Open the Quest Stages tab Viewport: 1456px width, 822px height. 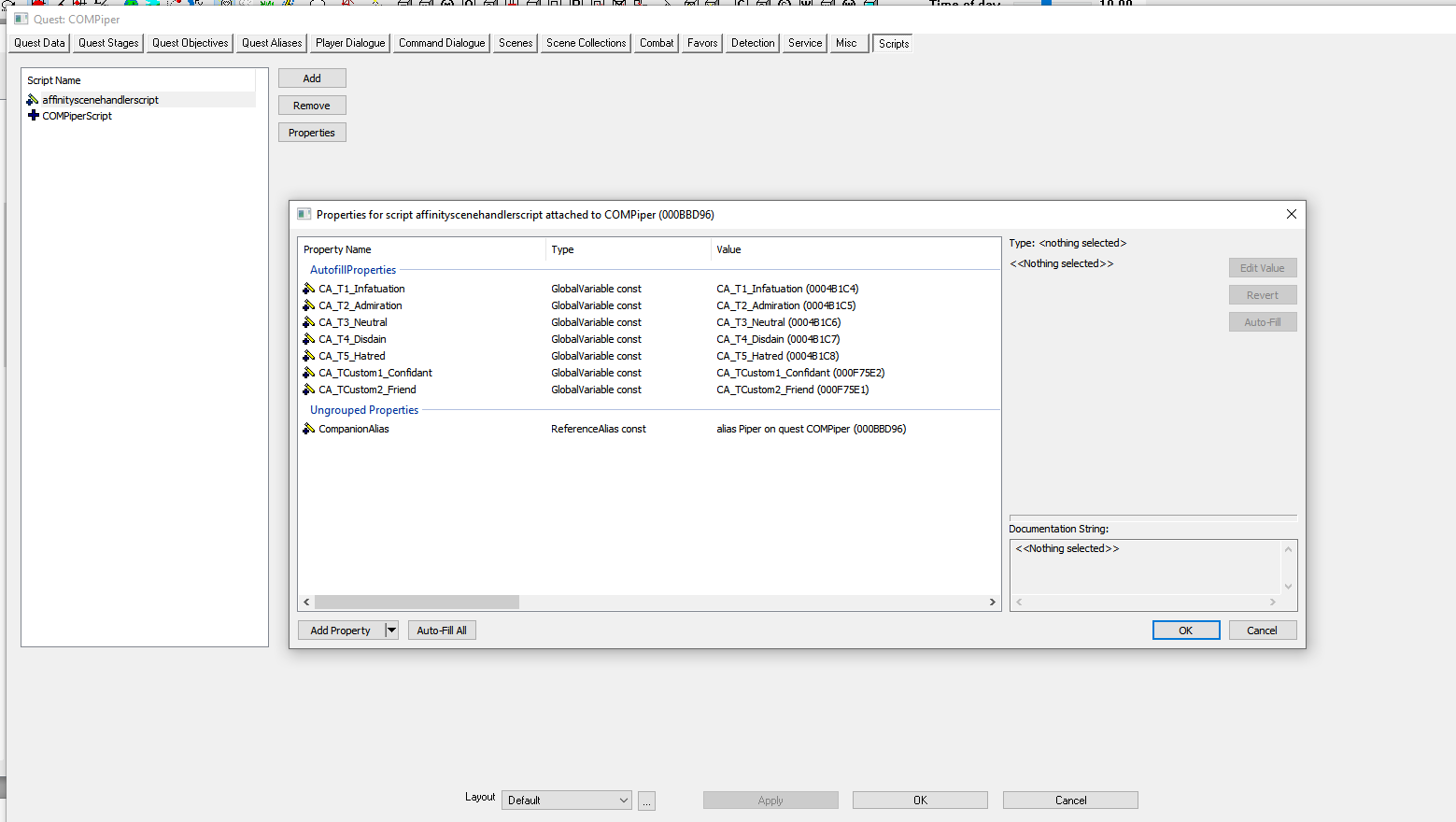point(108,43)
